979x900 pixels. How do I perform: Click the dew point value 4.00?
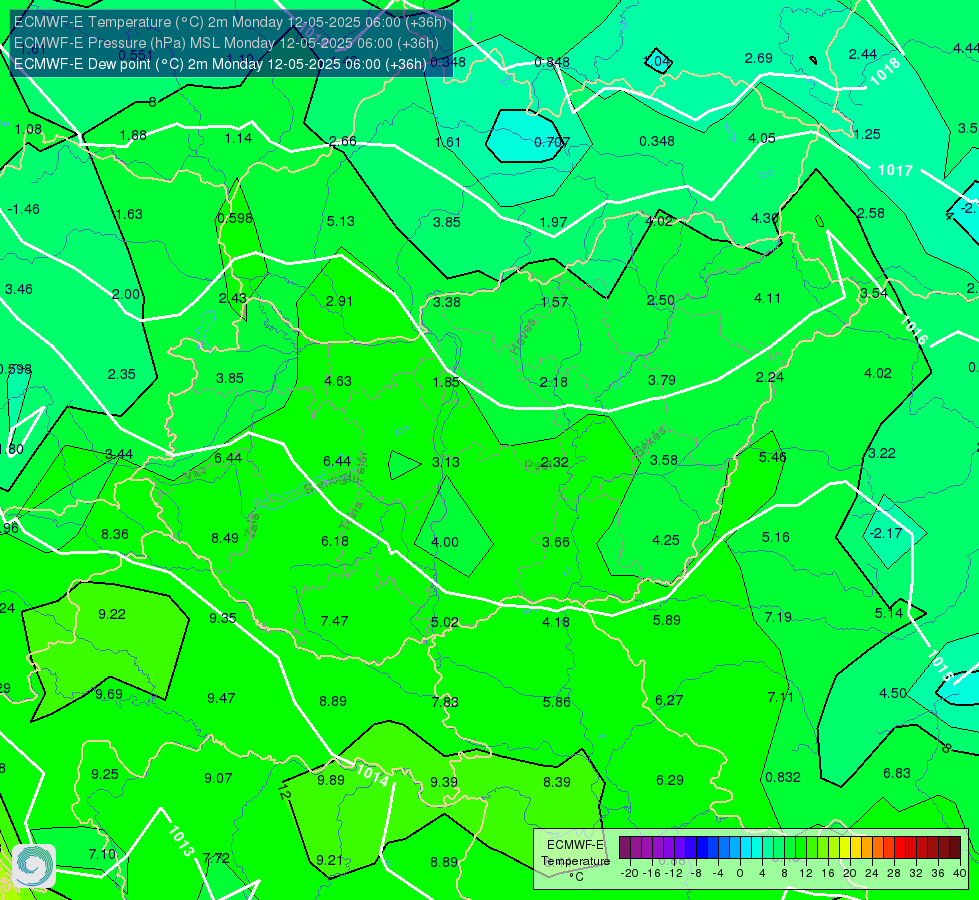click(x=445, y=542)
